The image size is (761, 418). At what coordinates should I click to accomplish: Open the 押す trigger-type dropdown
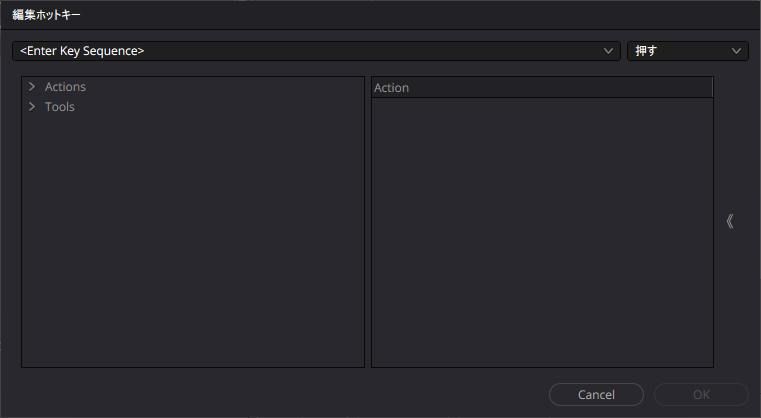[687, 50]
